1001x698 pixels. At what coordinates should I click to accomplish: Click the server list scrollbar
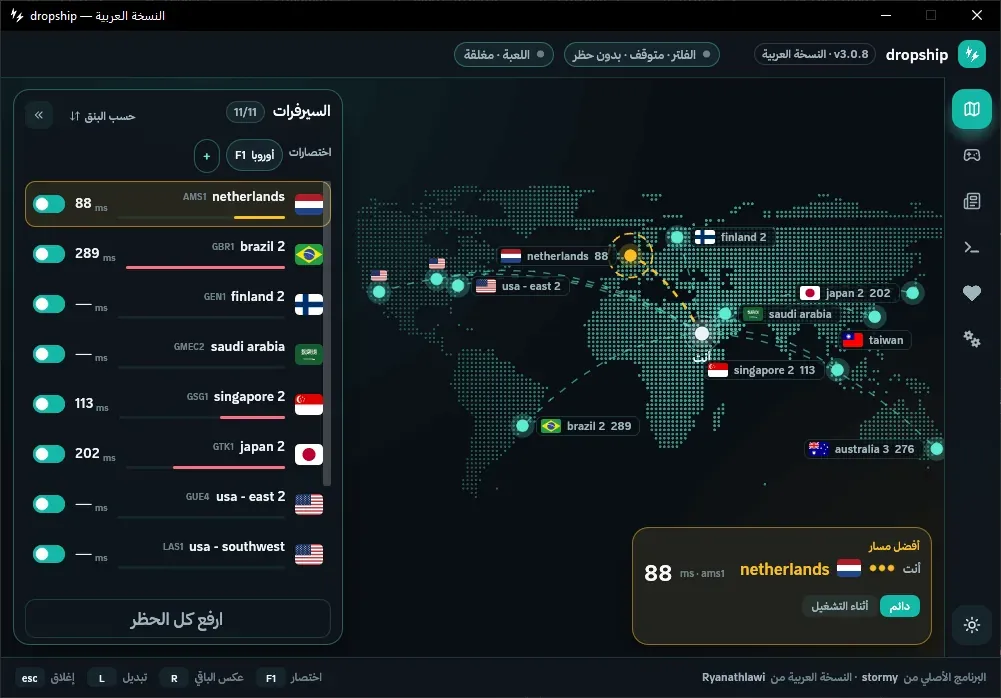tap(327, 335)
